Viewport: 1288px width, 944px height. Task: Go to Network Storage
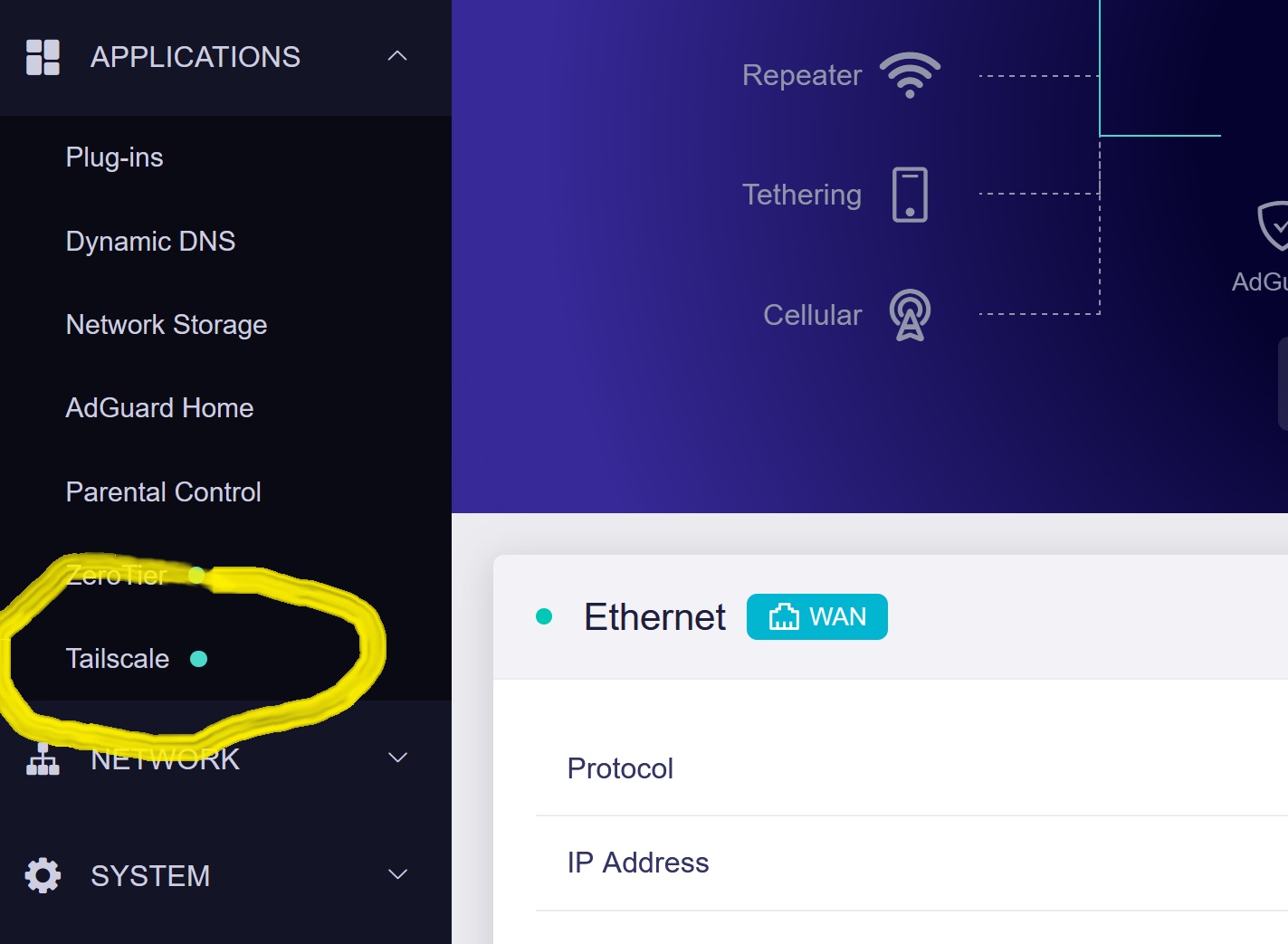click(167, 325)
